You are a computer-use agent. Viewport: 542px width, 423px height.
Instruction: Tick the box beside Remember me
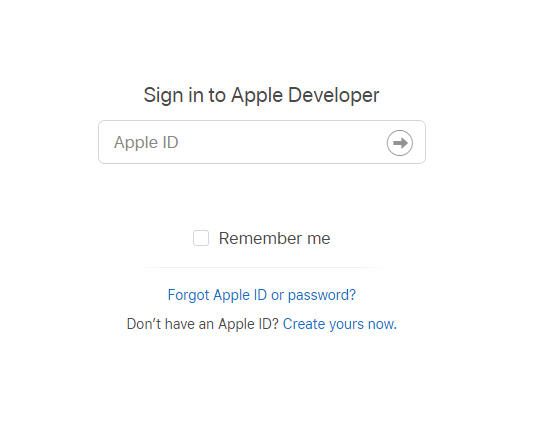201,238
